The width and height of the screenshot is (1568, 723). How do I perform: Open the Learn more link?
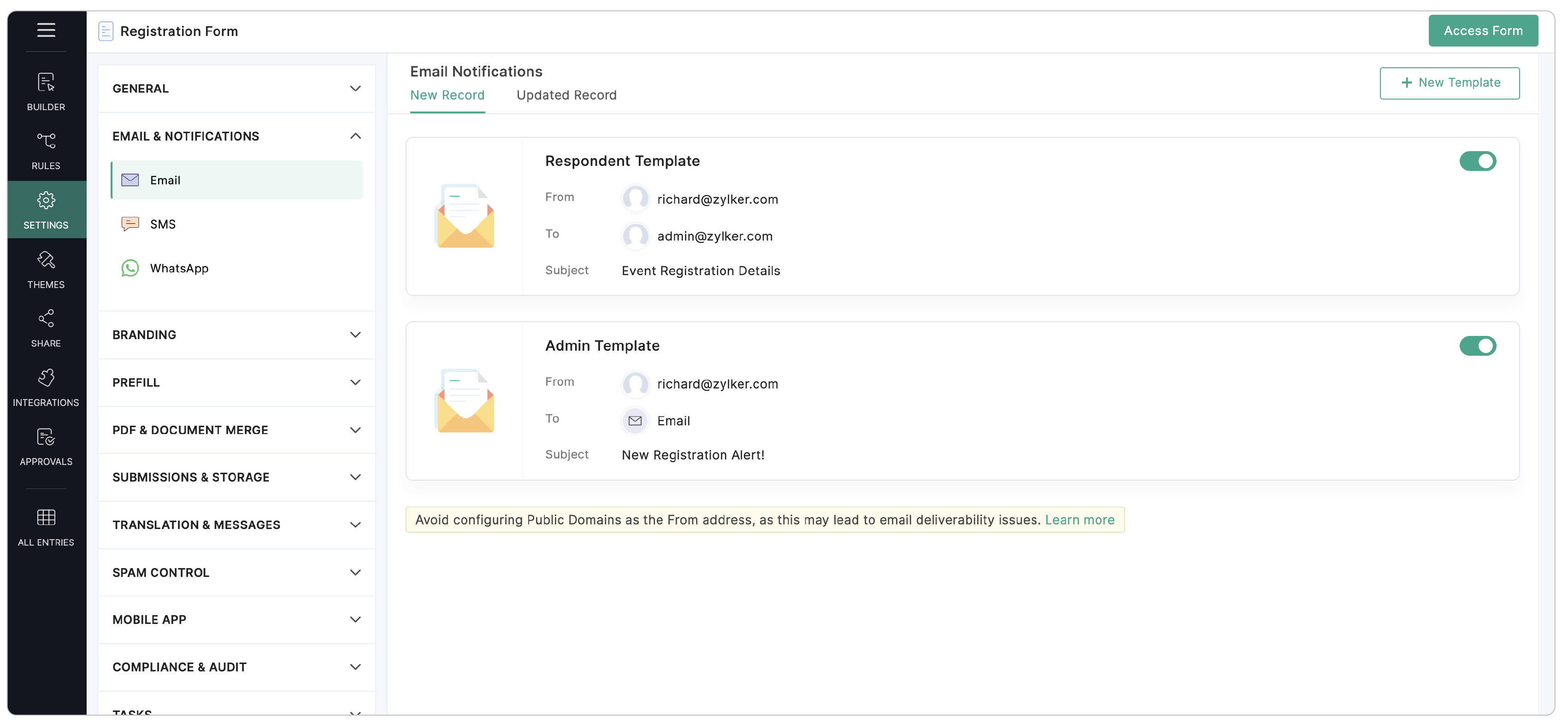[1079, 520]
